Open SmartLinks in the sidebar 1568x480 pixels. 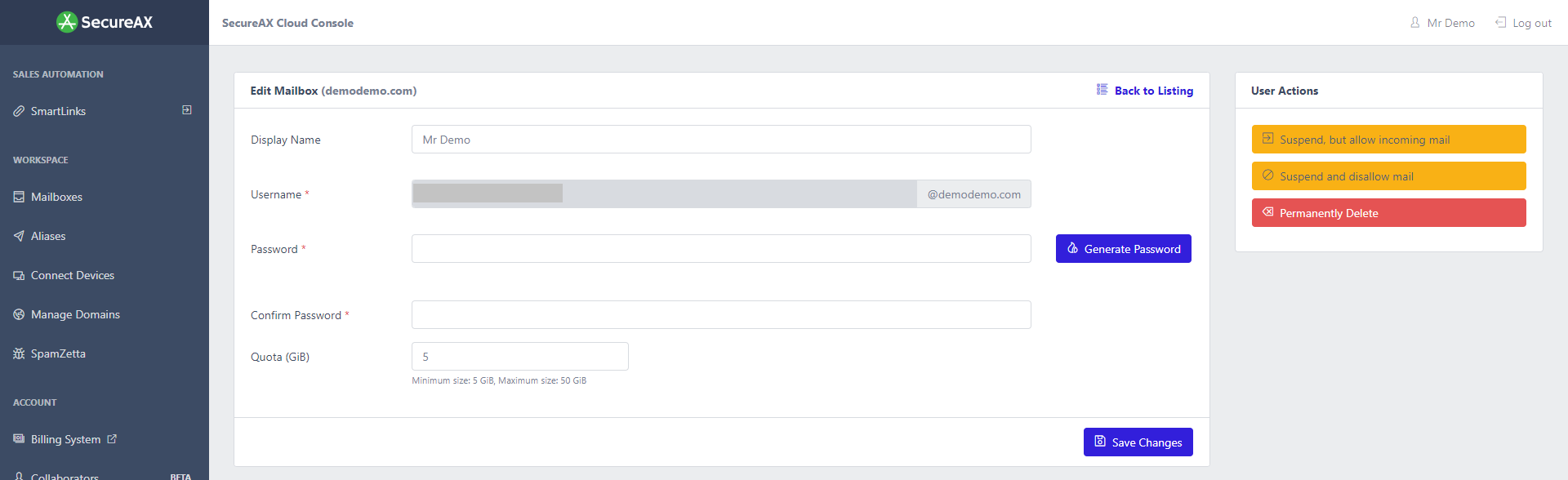coord(58,111)
